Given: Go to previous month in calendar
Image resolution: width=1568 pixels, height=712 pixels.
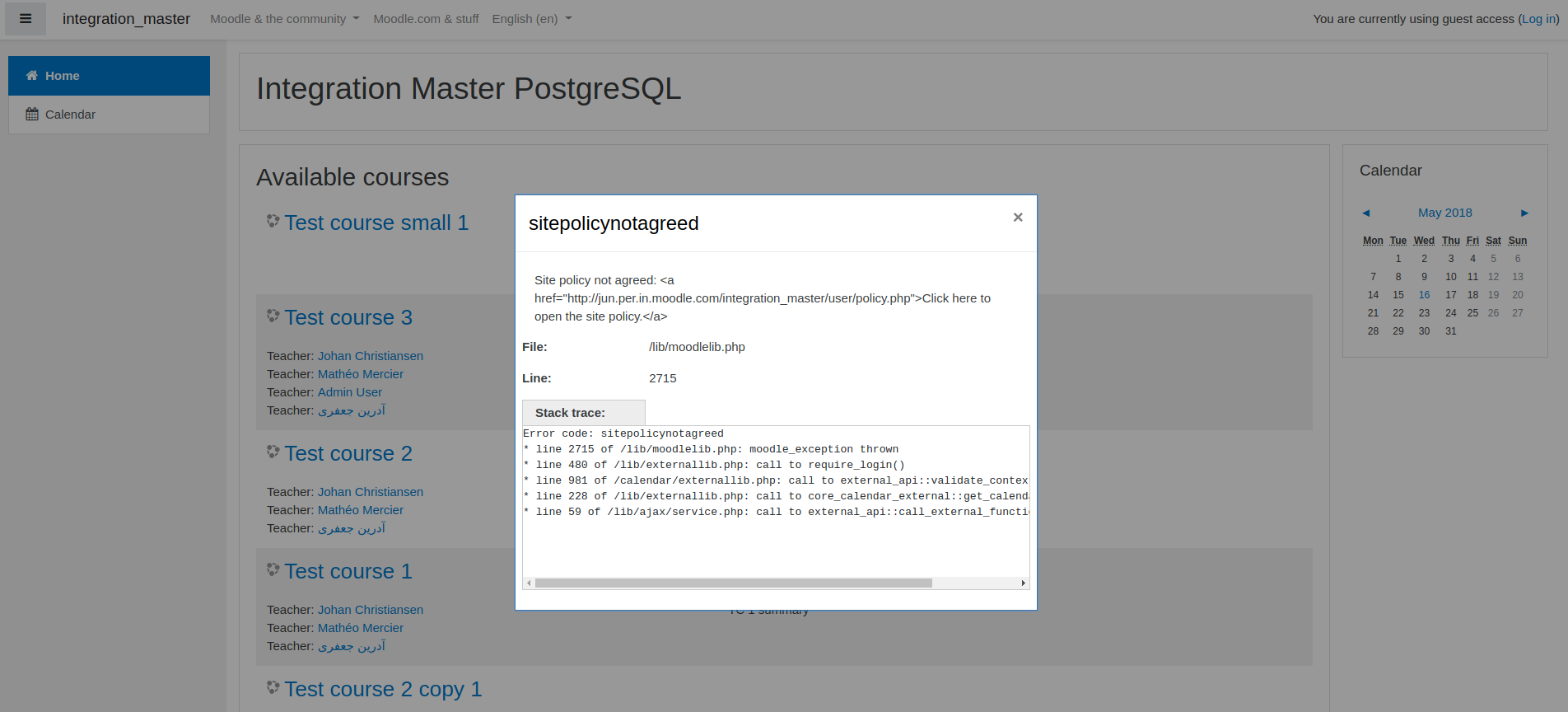Looking at the screenshot, I should tap(1365, 213).
